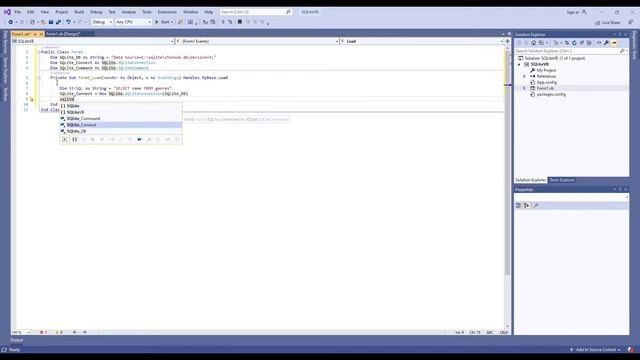Close the Form1.vb editor tab
This screenshot has height=360, width=640.
[x=41, y=34]
